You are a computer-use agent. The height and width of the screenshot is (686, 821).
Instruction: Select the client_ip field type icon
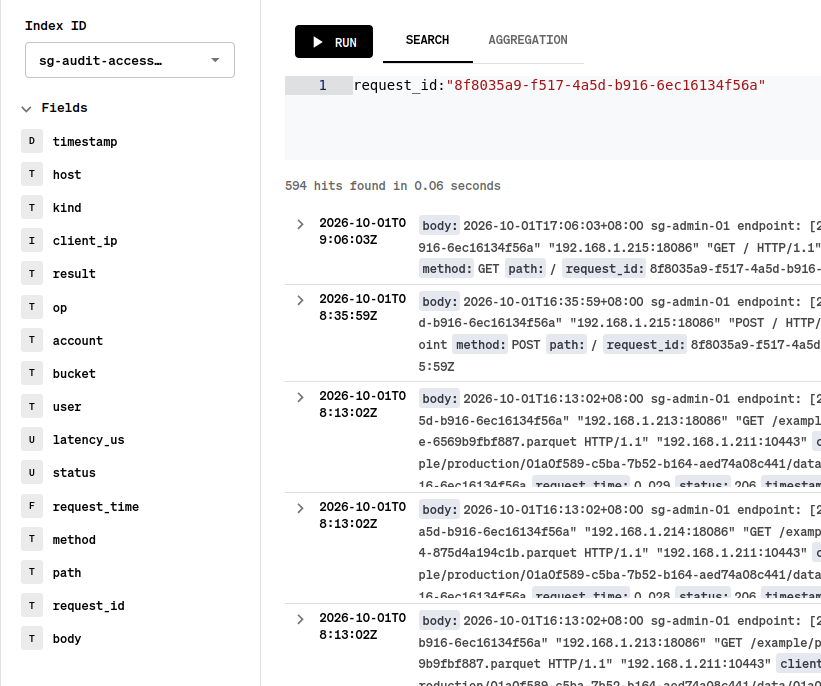pyautogui.click(x=32, y=240)
